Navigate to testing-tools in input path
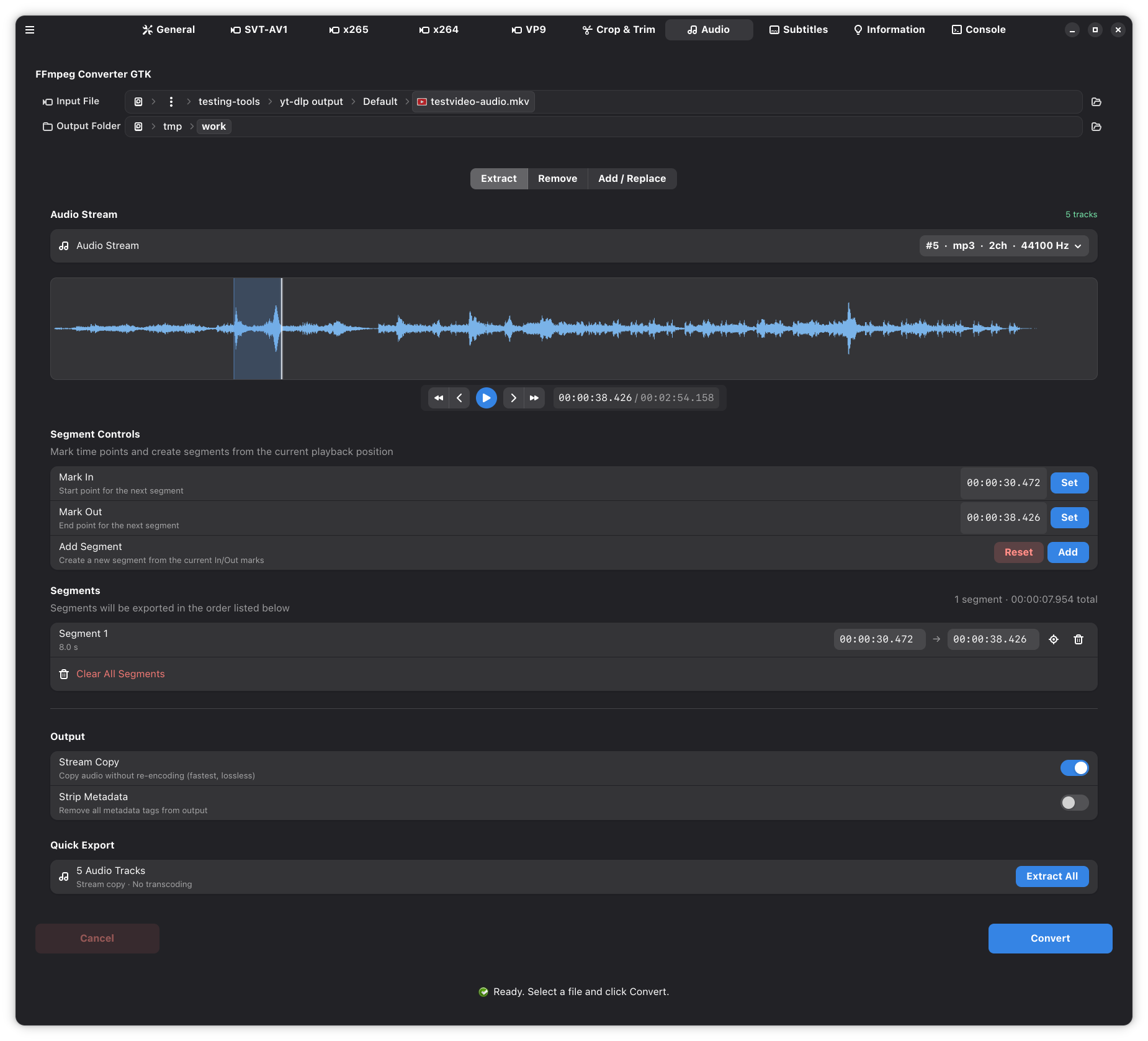The image size is (1148, 1041). (229, 102)
